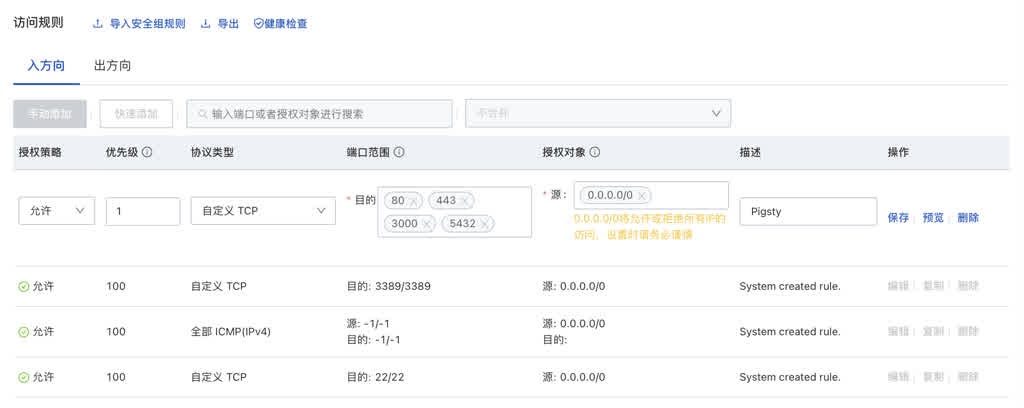Image resolution: width=1024 pixels, height=408 pixels.
Task: Remove port 5432 tag via its x
Action: pos(485,224)
